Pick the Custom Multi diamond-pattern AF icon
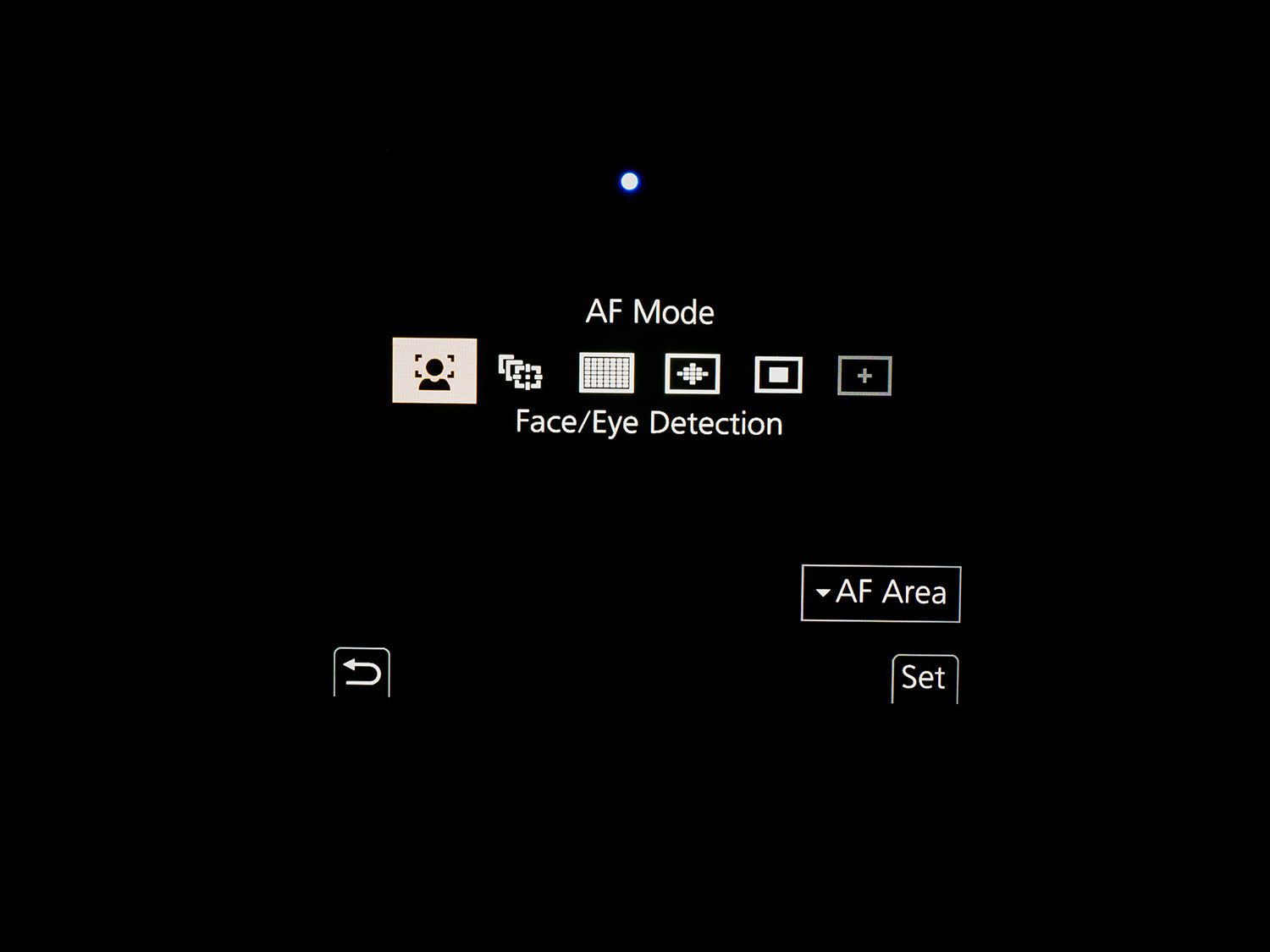 693,374
